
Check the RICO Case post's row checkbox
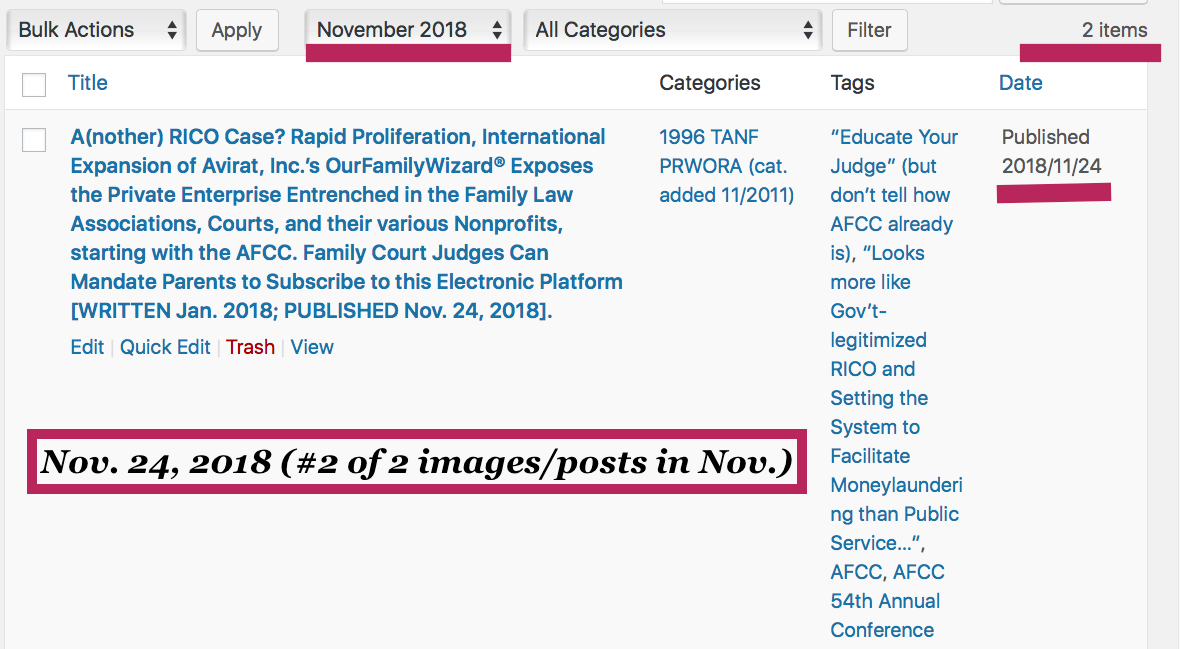(x=34, y=140)
